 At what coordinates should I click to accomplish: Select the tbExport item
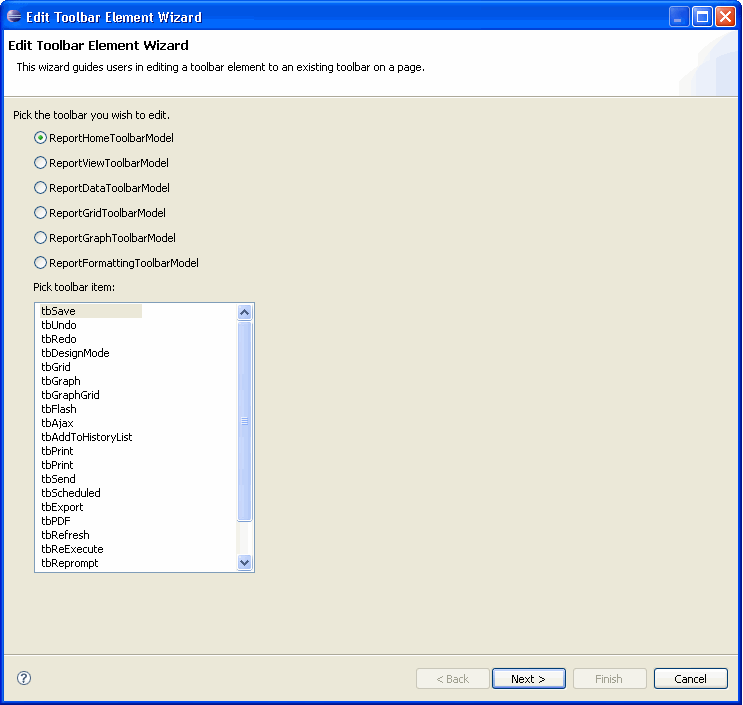[62, 507]
